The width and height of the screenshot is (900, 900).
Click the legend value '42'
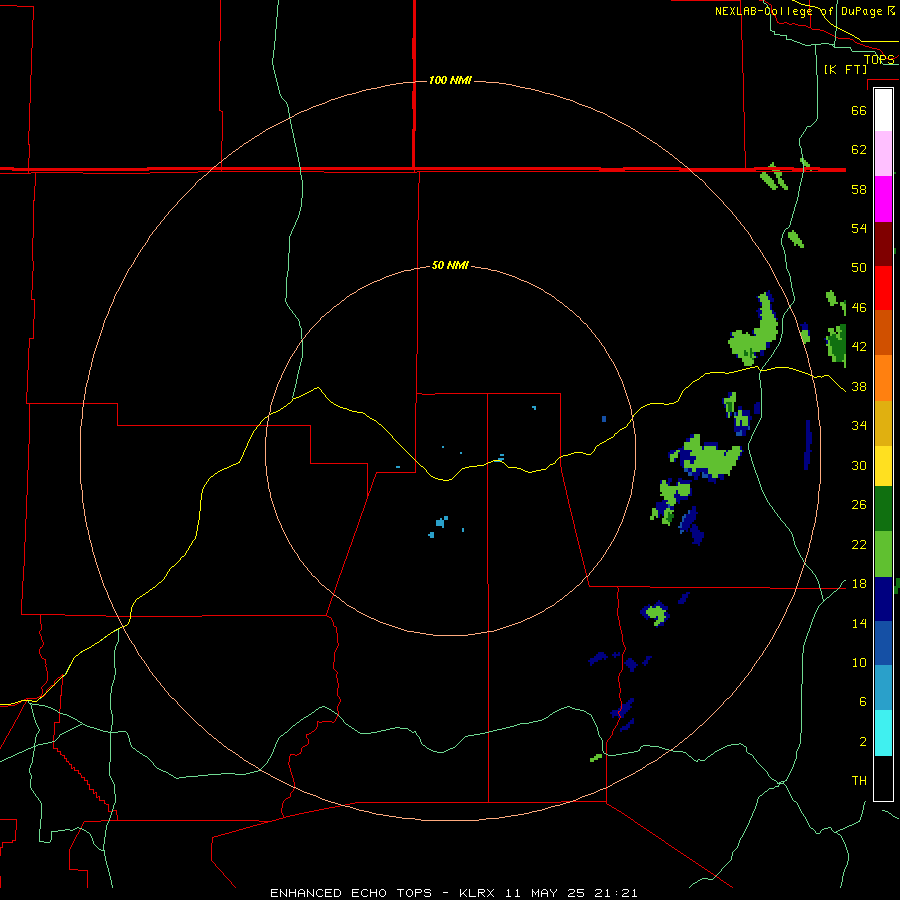[x=859, y=346]
